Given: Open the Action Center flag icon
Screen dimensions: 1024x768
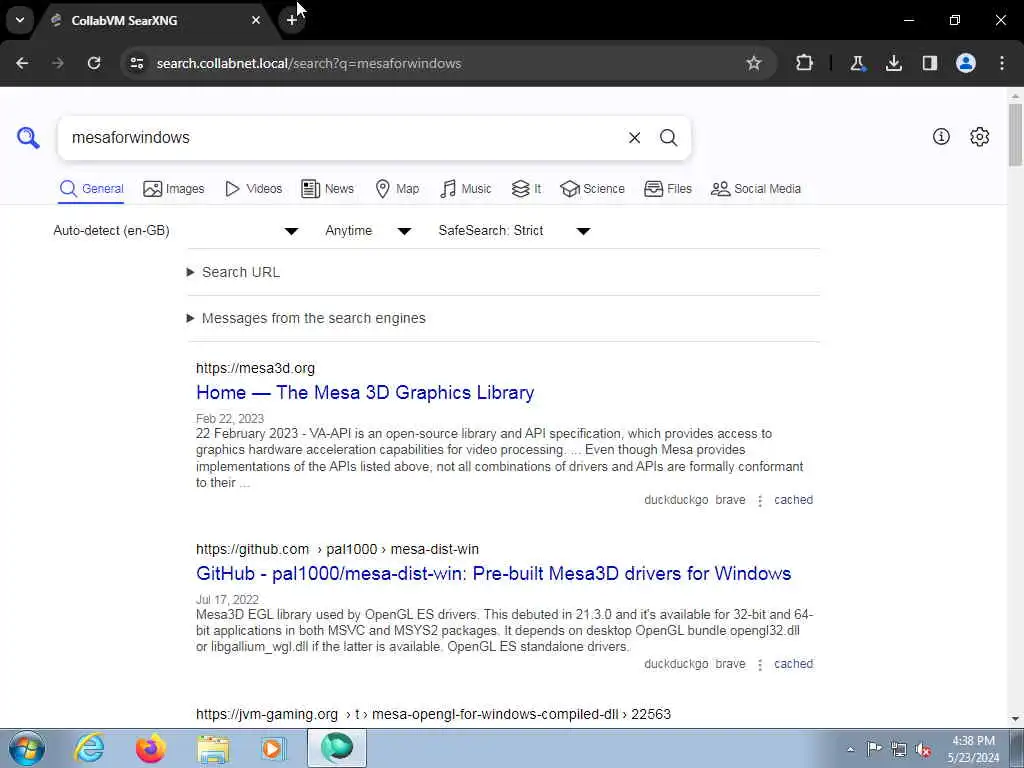Looking at the screenshot, I should tap(874, 748).
